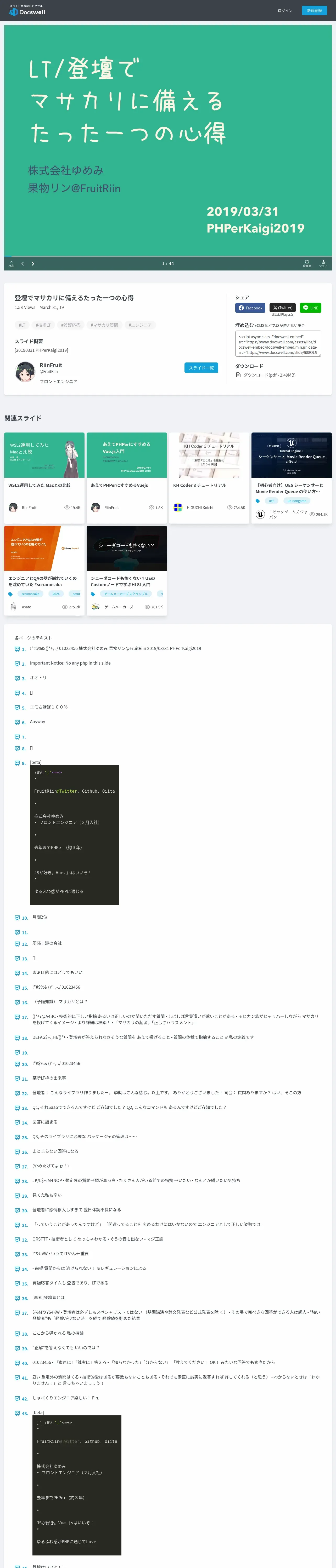Click the 新規登録 button

coord(314,10)
